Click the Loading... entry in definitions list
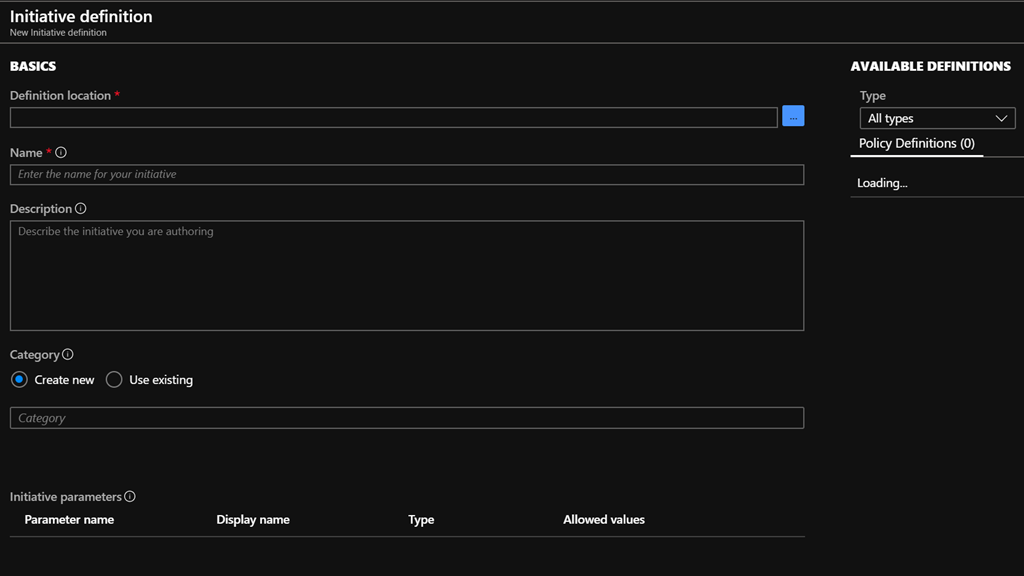 882,183
